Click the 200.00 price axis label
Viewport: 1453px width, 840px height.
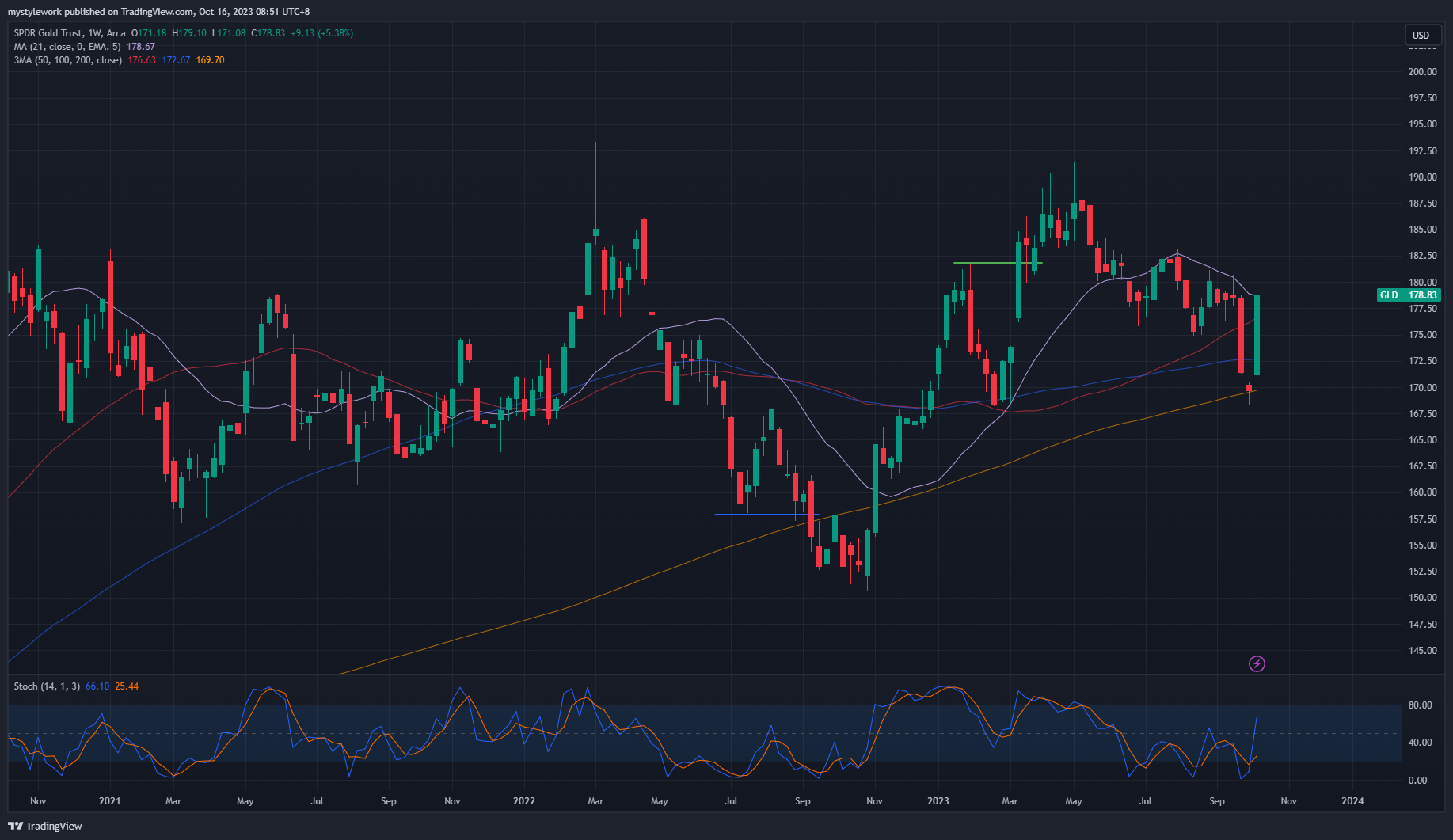click(x=1422, y=72)
